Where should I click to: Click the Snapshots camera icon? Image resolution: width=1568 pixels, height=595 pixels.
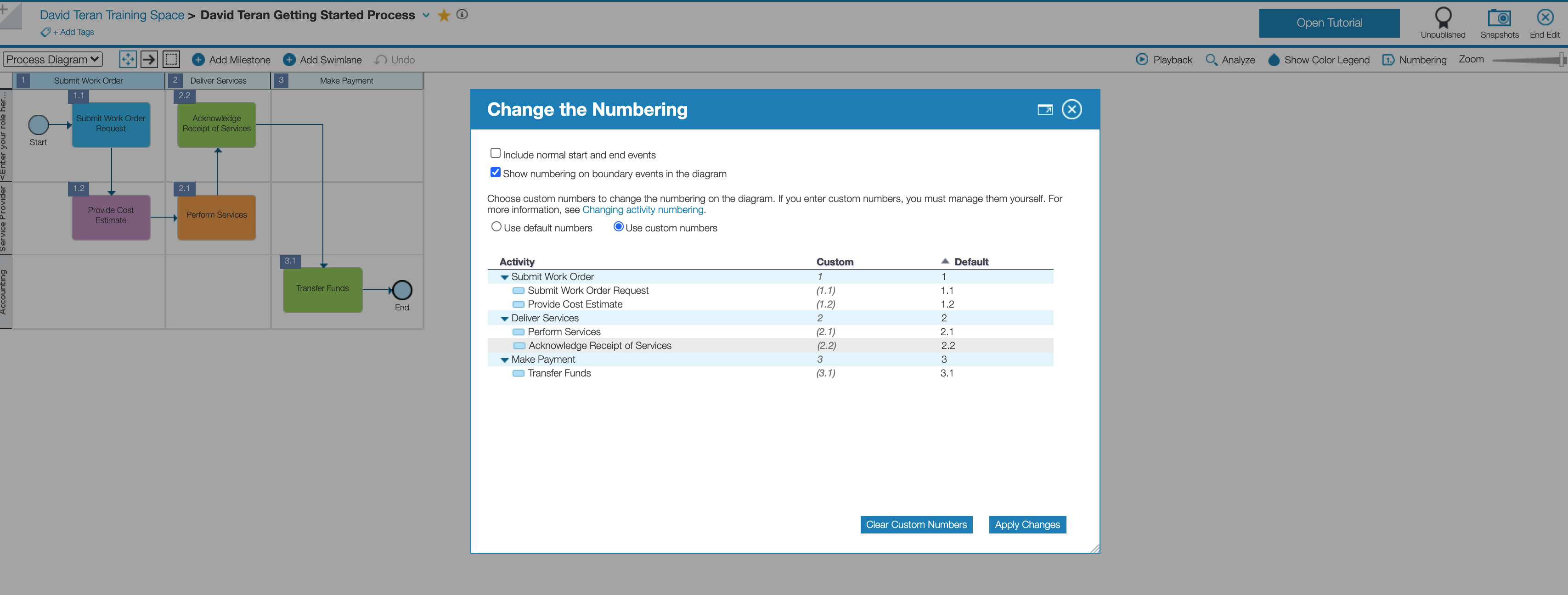(x=1499, y=18)
